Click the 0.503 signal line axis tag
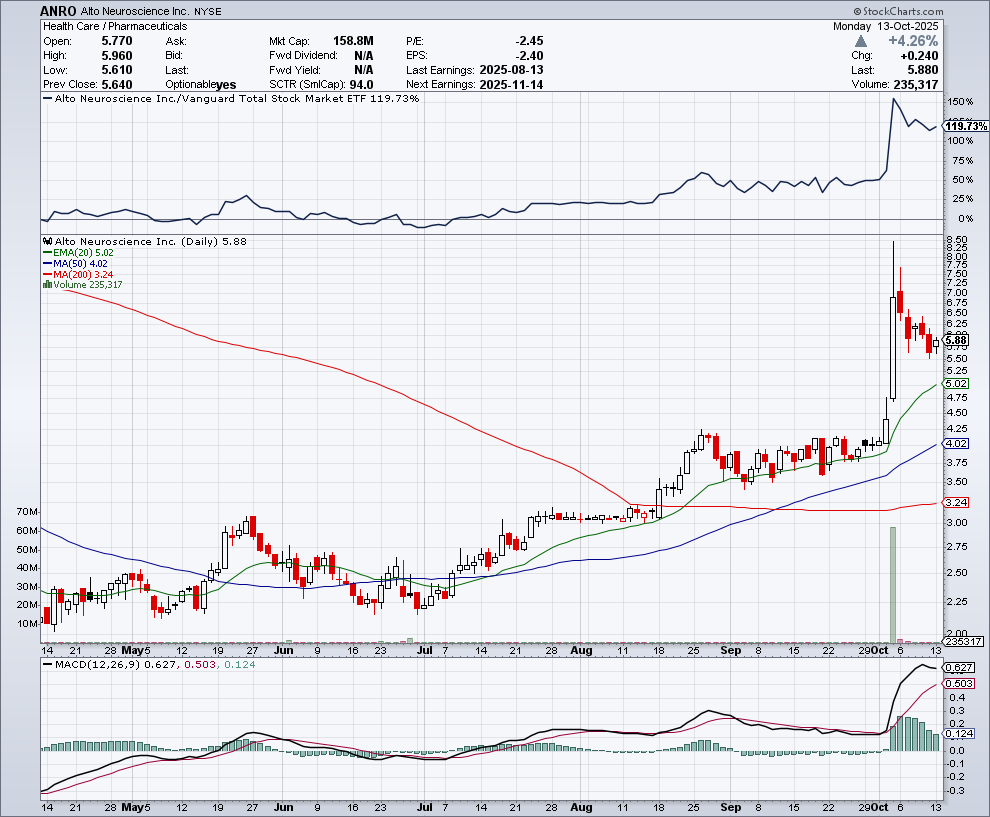990x817 pixels. click(x=958, y=684)
